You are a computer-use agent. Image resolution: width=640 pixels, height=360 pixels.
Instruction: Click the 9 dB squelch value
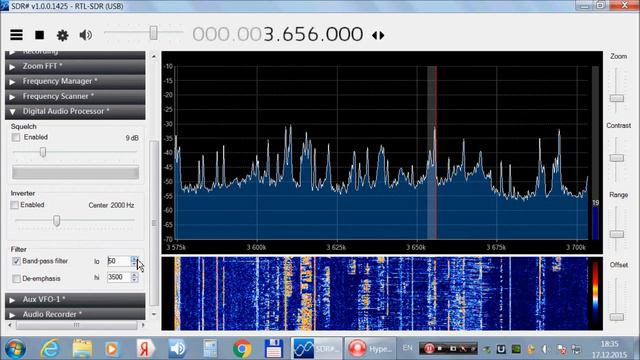pos(132,138)
